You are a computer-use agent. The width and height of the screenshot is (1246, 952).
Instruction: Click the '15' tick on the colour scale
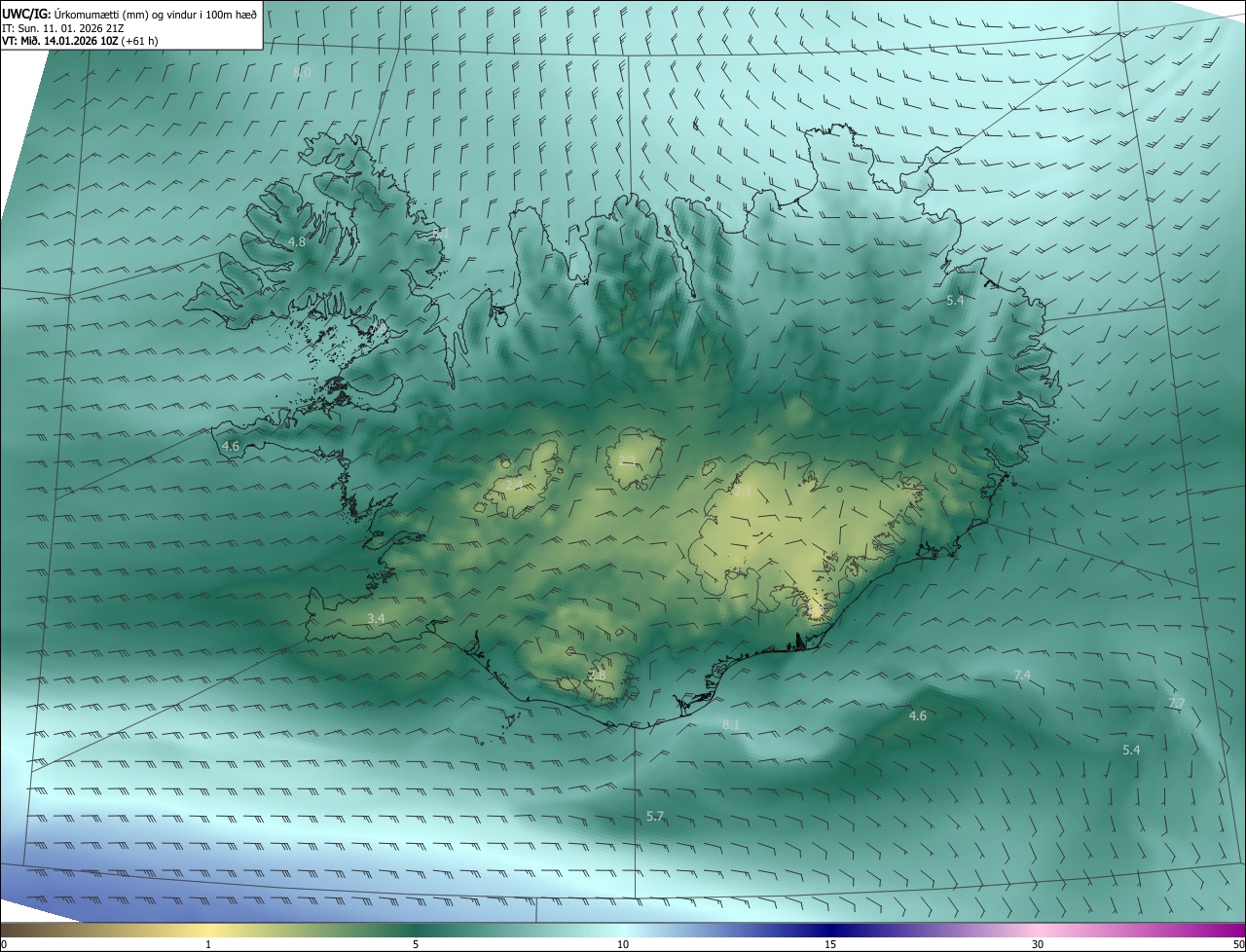click(x=830, y=944)
